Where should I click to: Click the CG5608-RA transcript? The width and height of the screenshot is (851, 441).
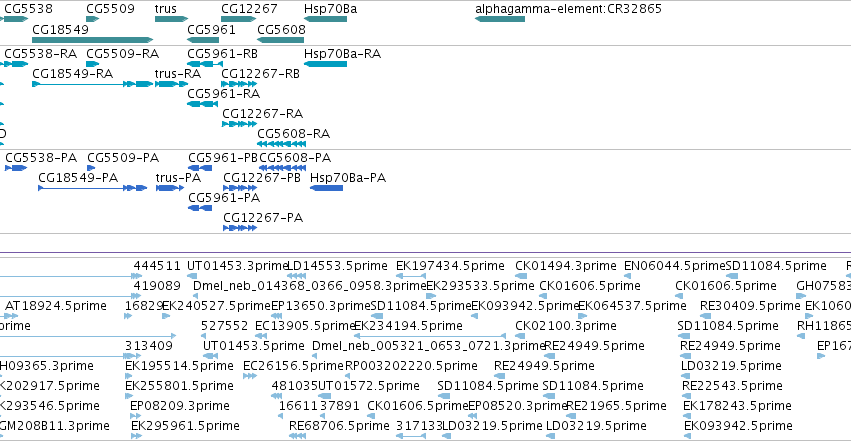tap(282, 144)
